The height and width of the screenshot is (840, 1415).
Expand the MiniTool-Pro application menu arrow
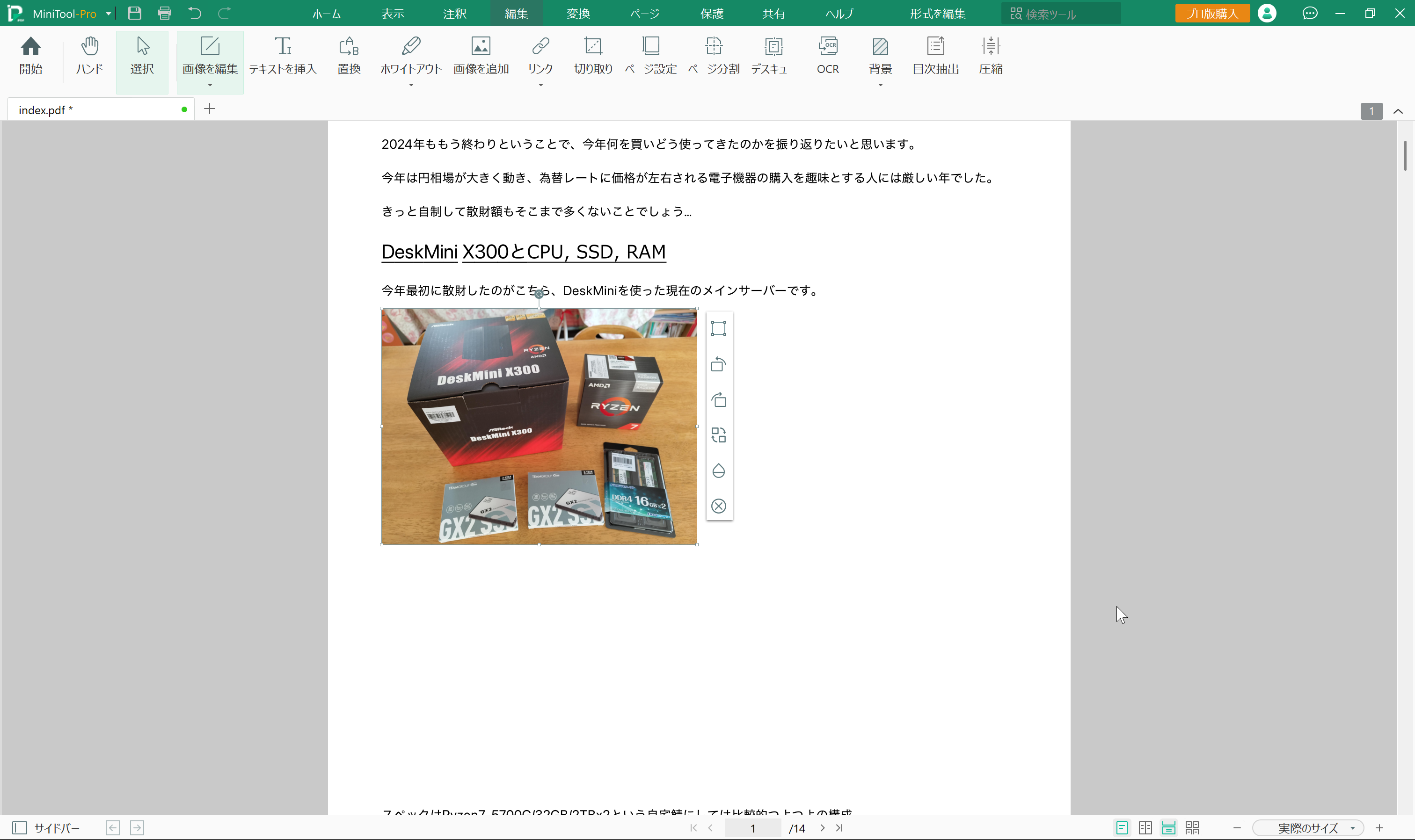point(108,14)
